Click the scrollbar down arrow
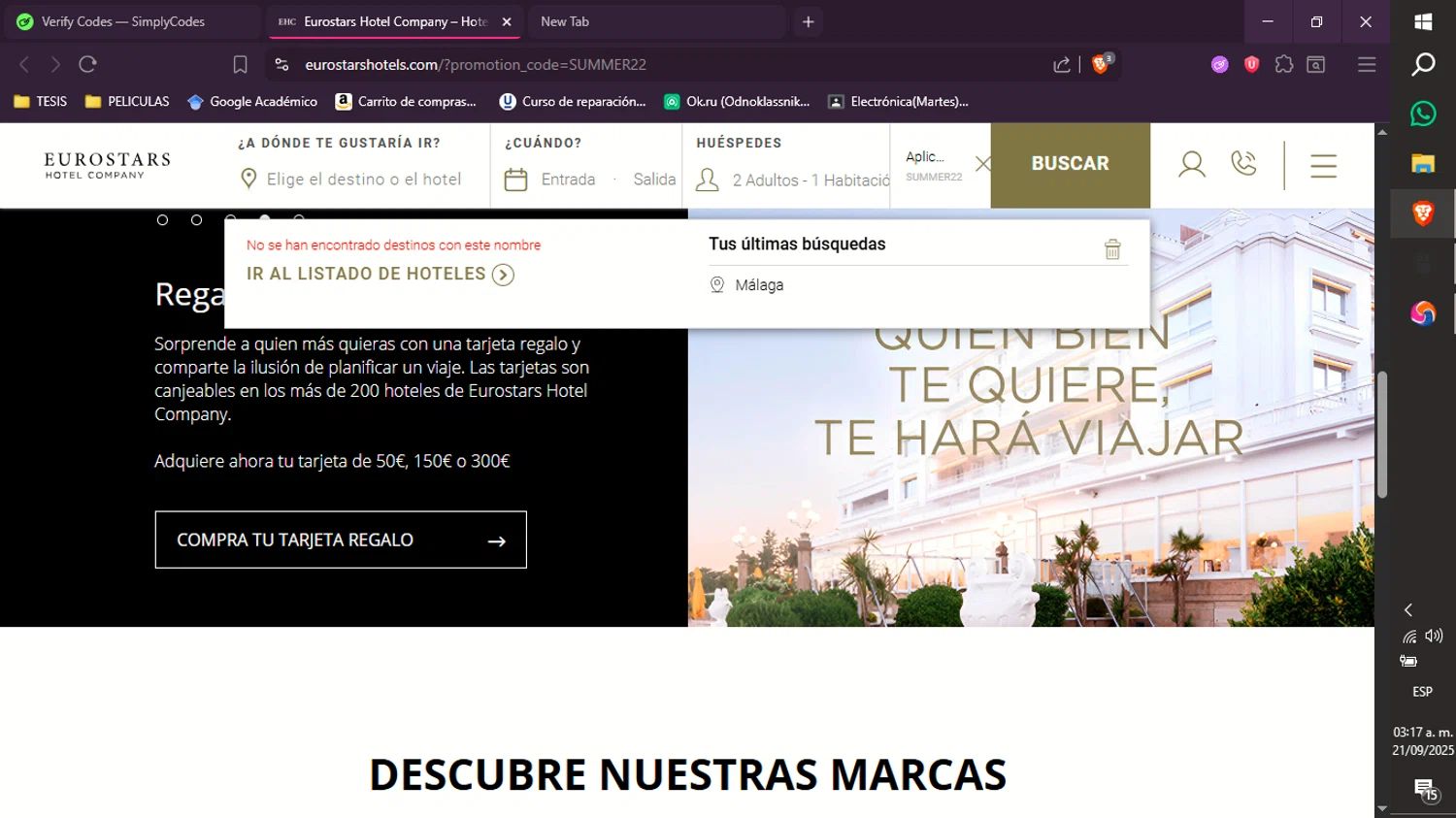The image size is (1456, 818). (1382, 808)
